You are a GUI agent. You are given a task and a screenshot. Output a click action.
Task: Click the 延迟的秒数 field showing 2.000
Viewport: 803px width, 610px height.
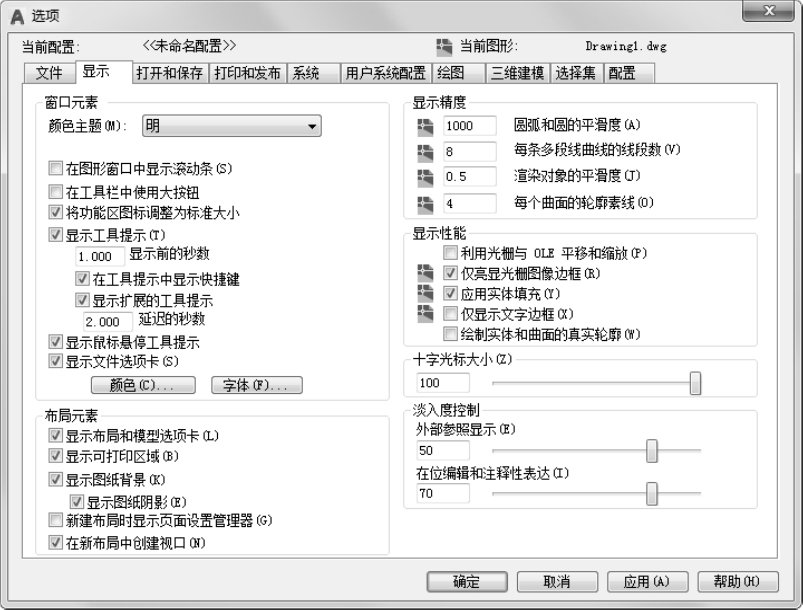point(108,322)
